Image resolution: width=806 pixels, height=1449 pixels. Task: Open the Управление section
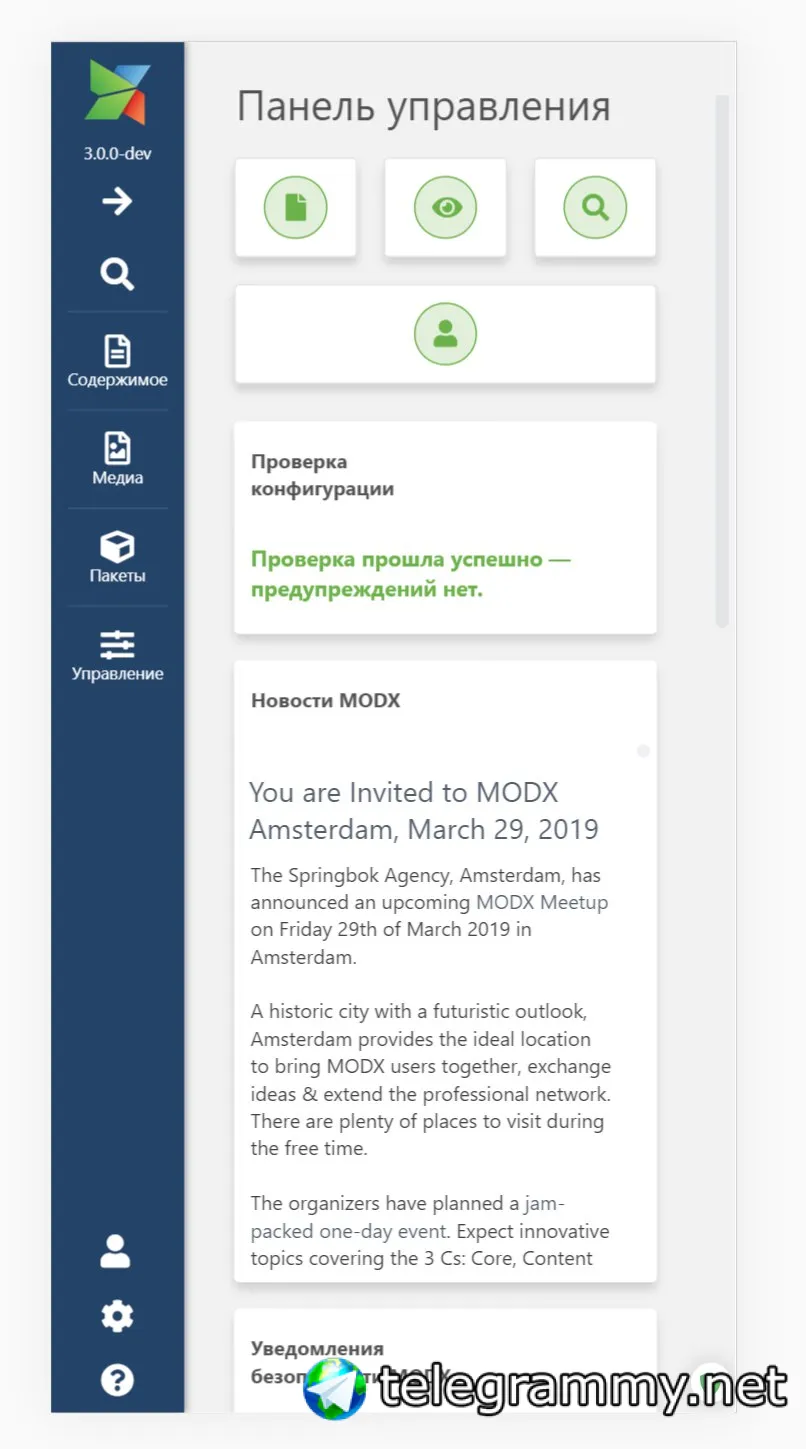(x=117, y=655)
